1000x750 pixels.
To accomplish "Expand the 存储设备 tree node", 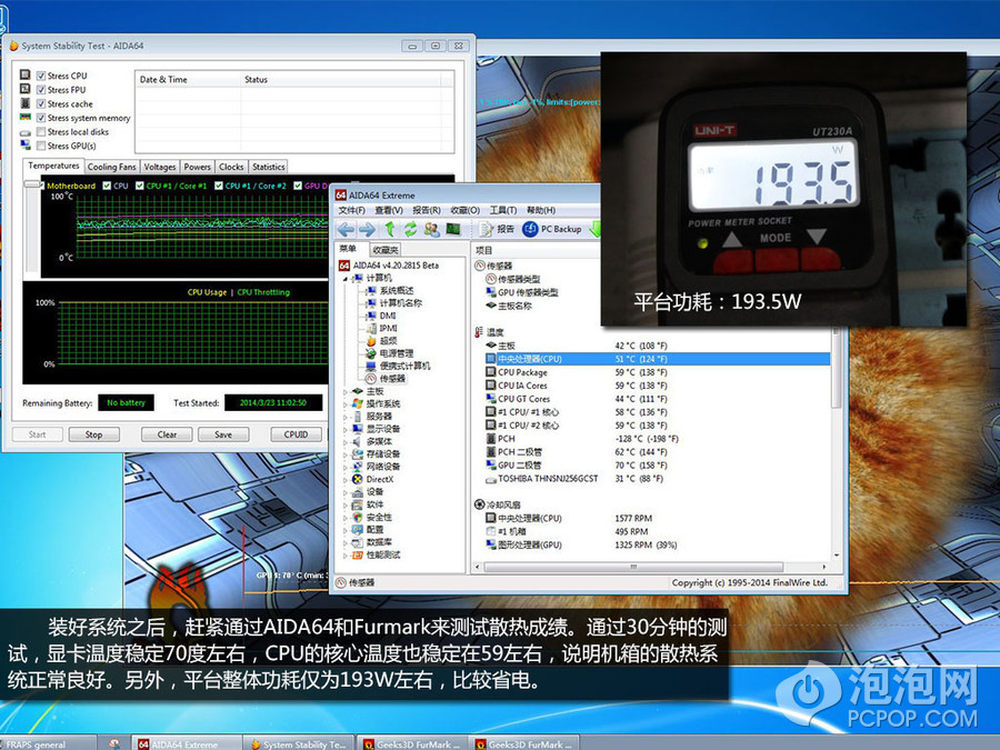I will [345, 454].
